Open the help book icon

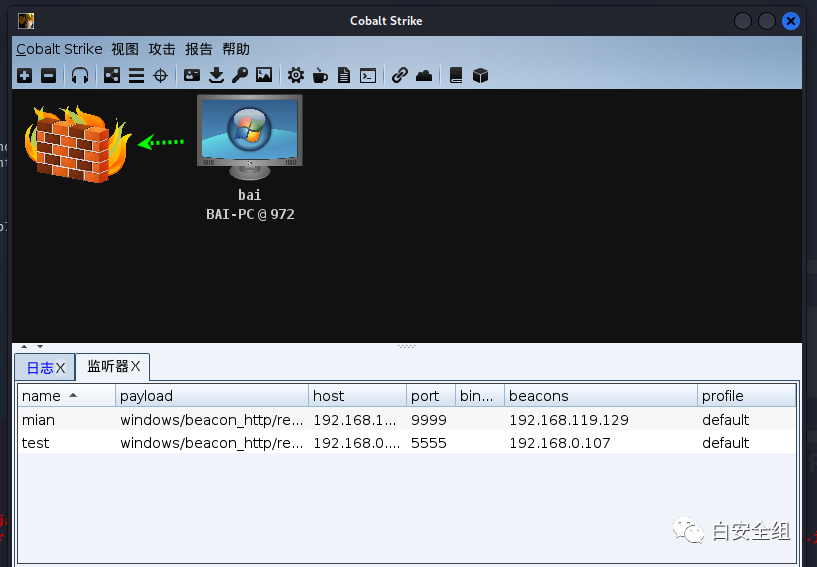456,76
